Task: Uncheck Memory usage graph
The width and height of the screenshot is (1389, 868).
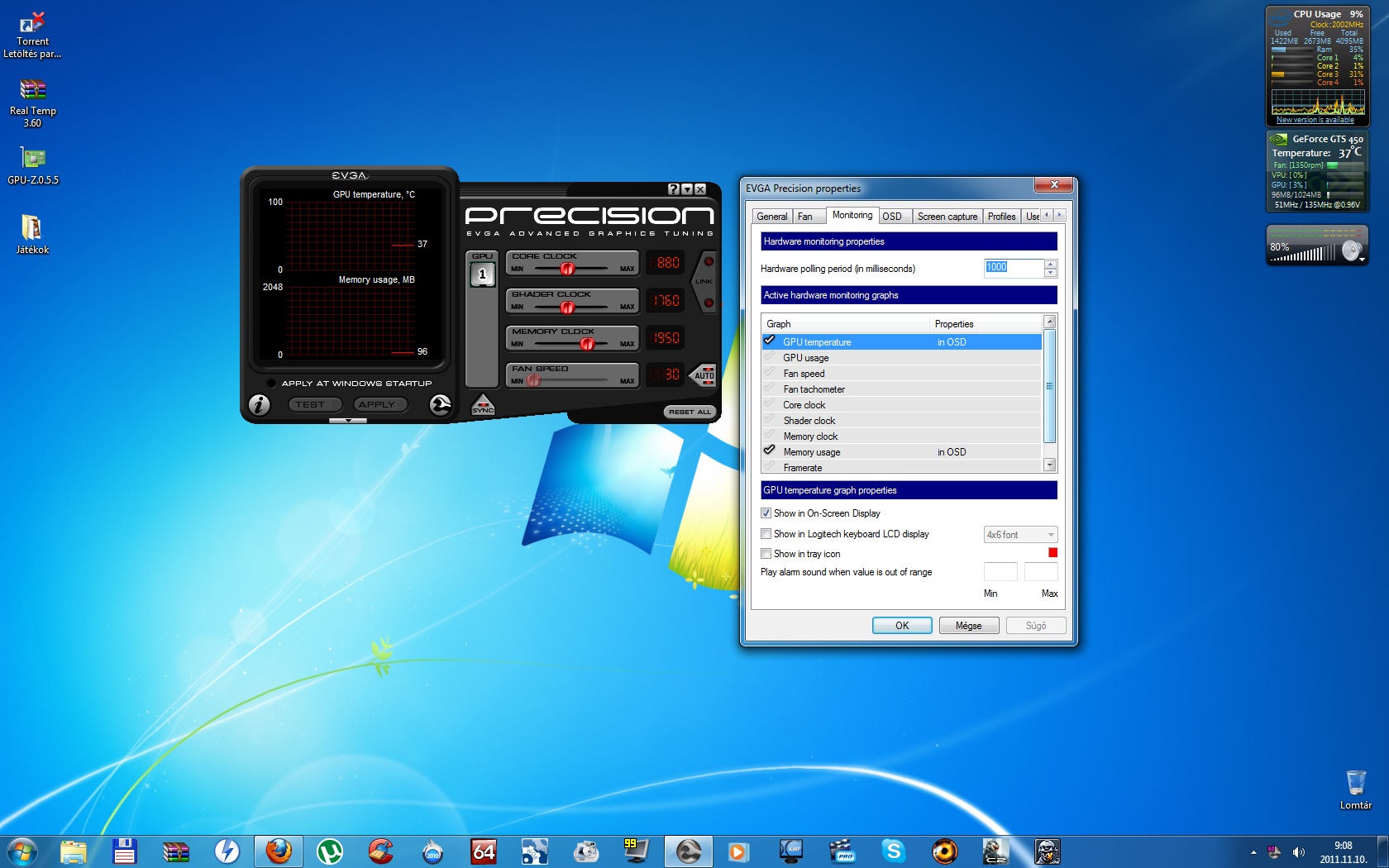Action: tap(770, 451)
